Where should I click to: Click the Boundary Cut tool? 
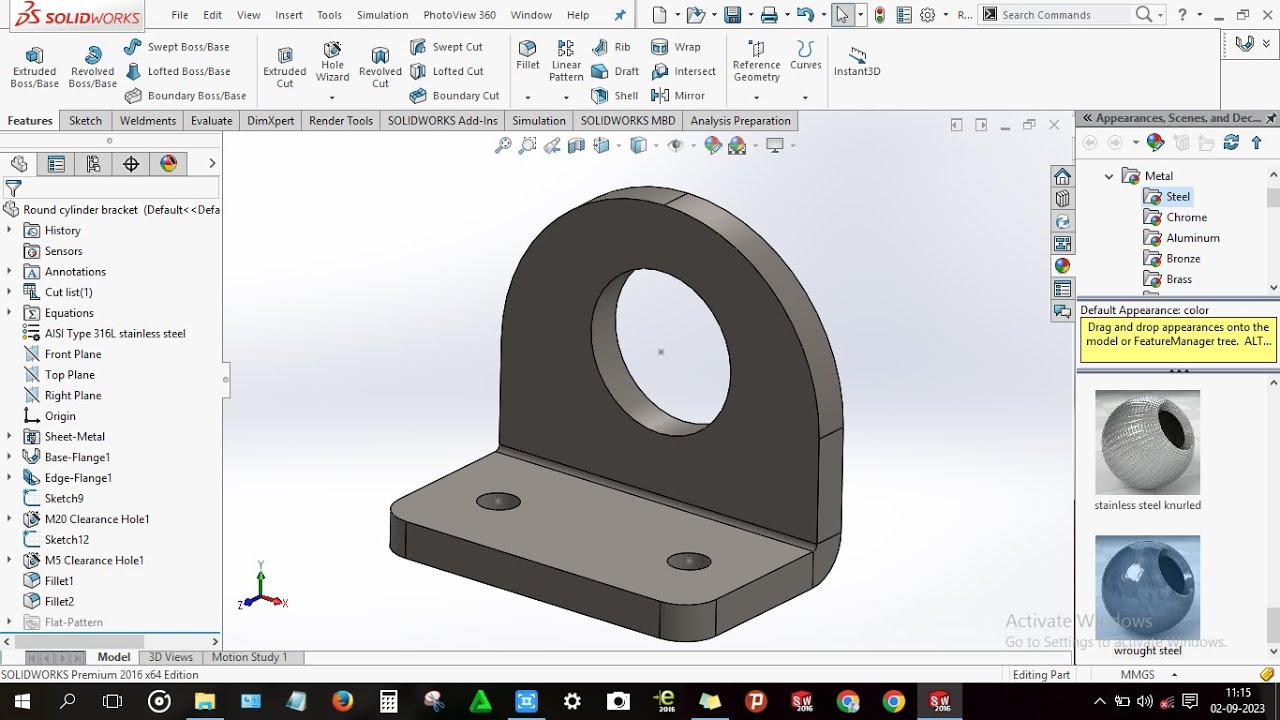pyautogui.click(x=454, y=95)
